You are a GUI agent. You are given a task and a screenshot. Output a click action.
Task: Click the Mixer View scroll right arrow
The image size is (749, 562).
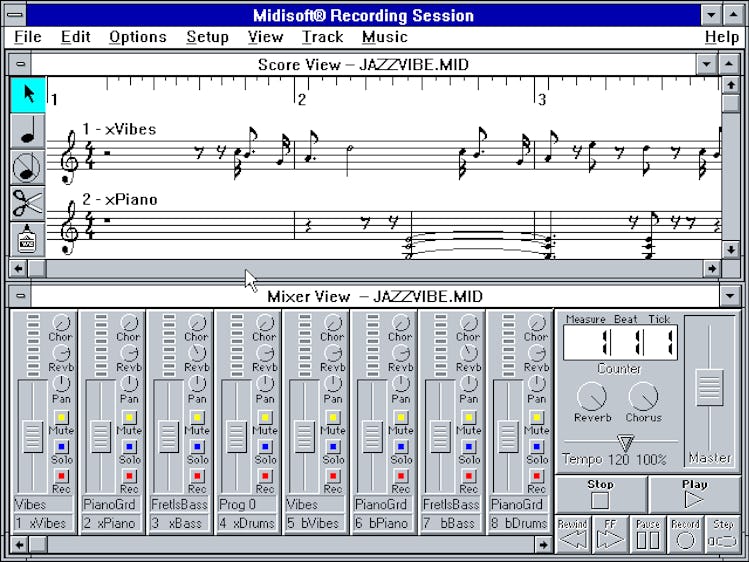543,544
